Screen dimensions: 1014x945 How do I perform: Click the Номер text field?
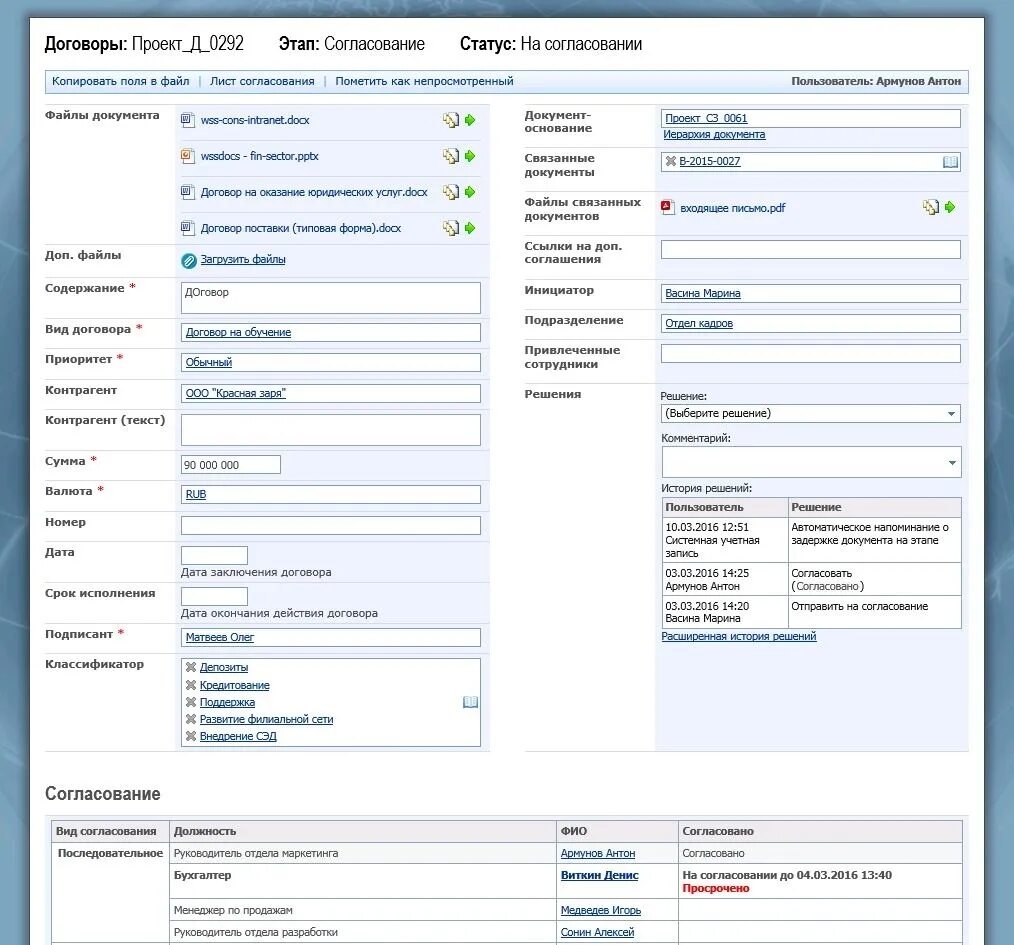pos(330,525)
